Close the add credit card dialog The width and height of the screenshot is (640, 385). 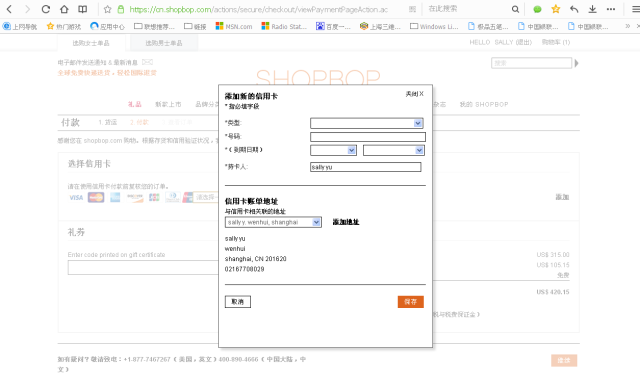pyautogui.click(x=414, y=94)
